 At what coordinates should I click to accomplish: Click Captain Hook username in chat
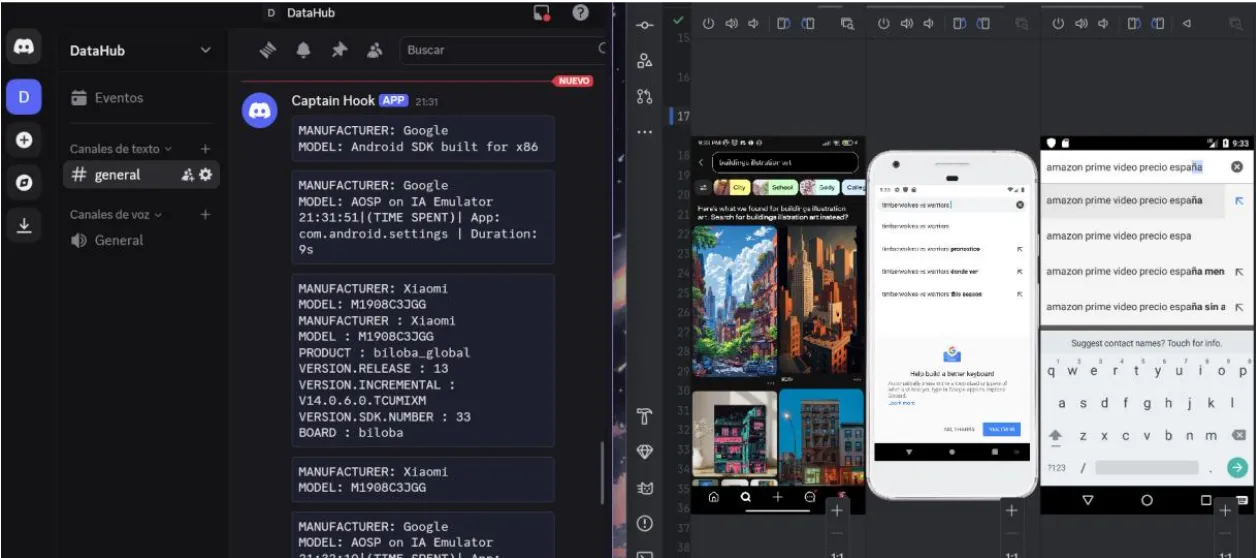coord(333,100)
